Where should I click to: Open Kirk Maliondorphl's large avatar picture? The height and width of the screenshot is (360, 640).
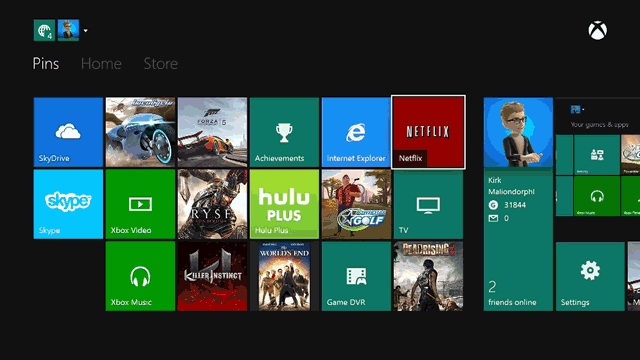click(518, 132)
